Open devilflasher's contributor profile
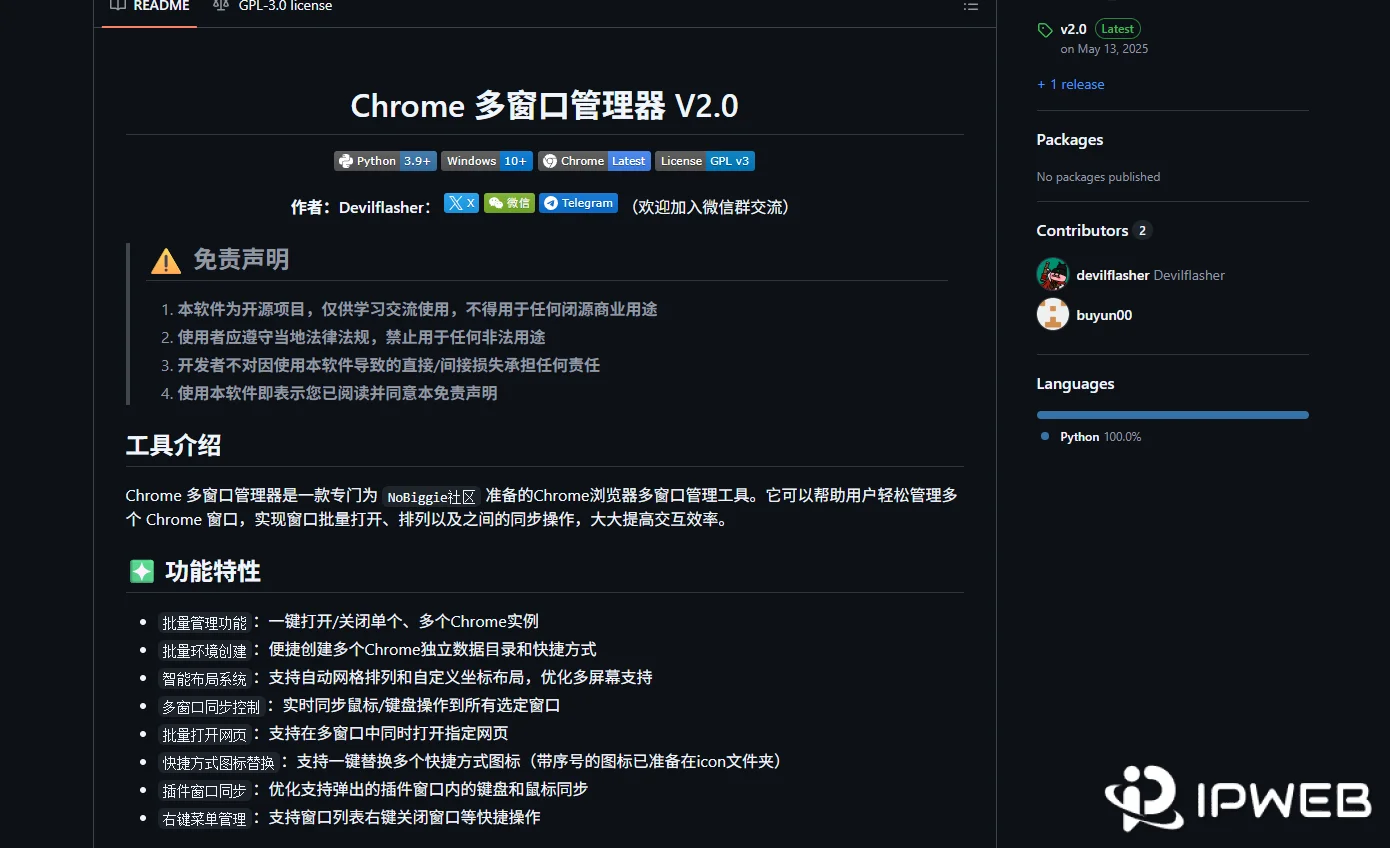Screen dimensions: 1390x848 (1111, 275)
